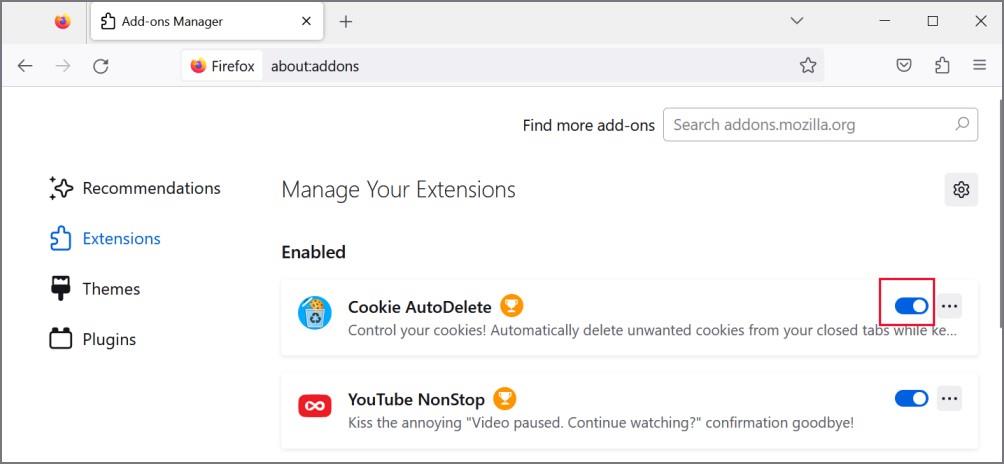
Task: Open the Firefox hamburger application menu
Action: click(x=979, y=65)
